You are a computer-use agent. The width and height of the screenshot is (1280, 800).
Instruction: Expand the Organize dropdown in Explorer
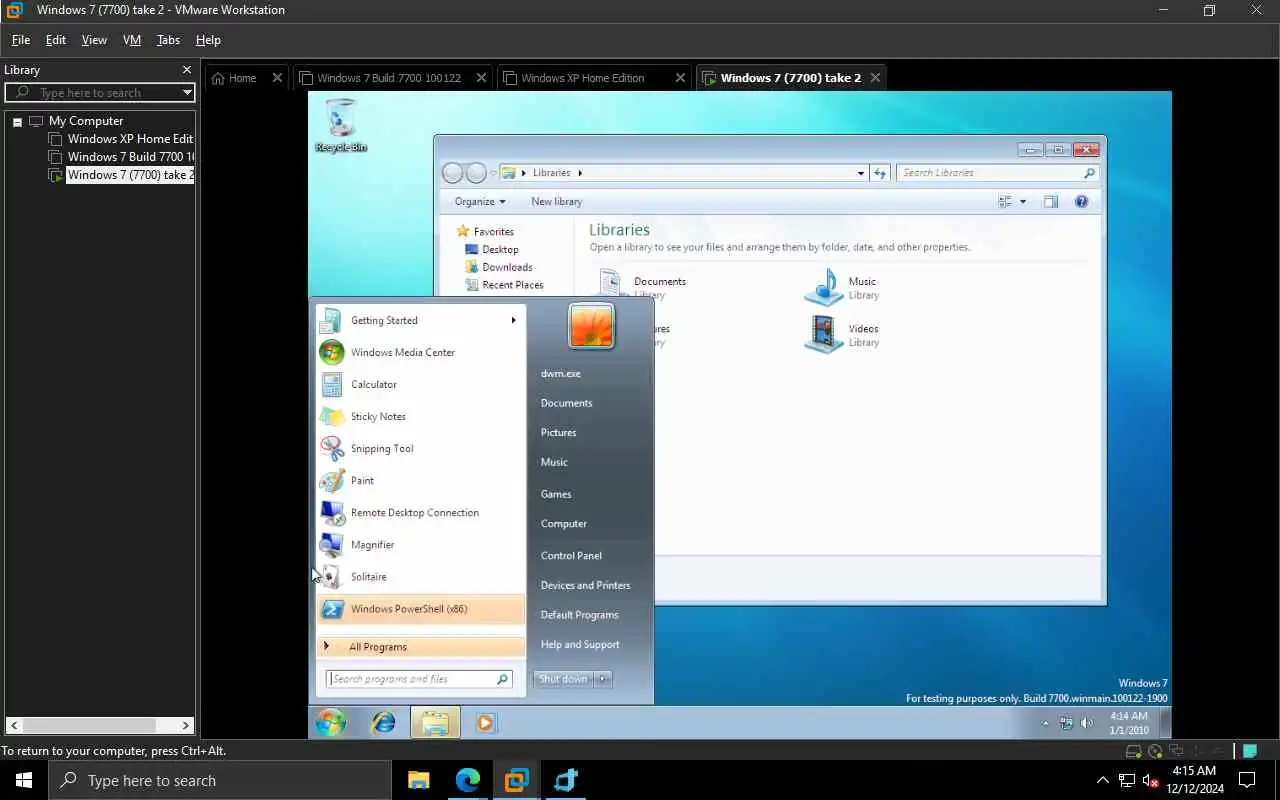[x=480, y=201]
